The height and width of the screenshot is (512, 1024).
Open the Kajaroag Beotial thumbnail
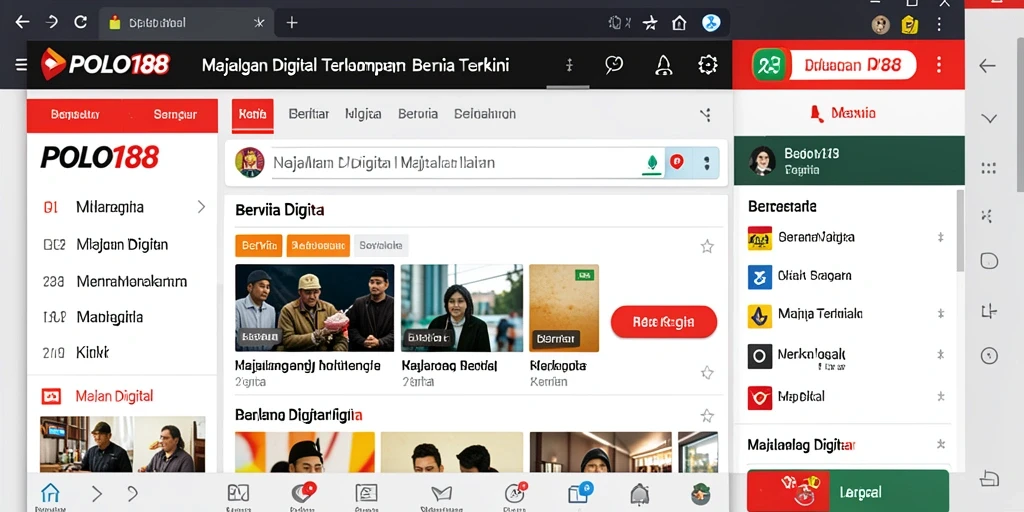tap(462, 308)
